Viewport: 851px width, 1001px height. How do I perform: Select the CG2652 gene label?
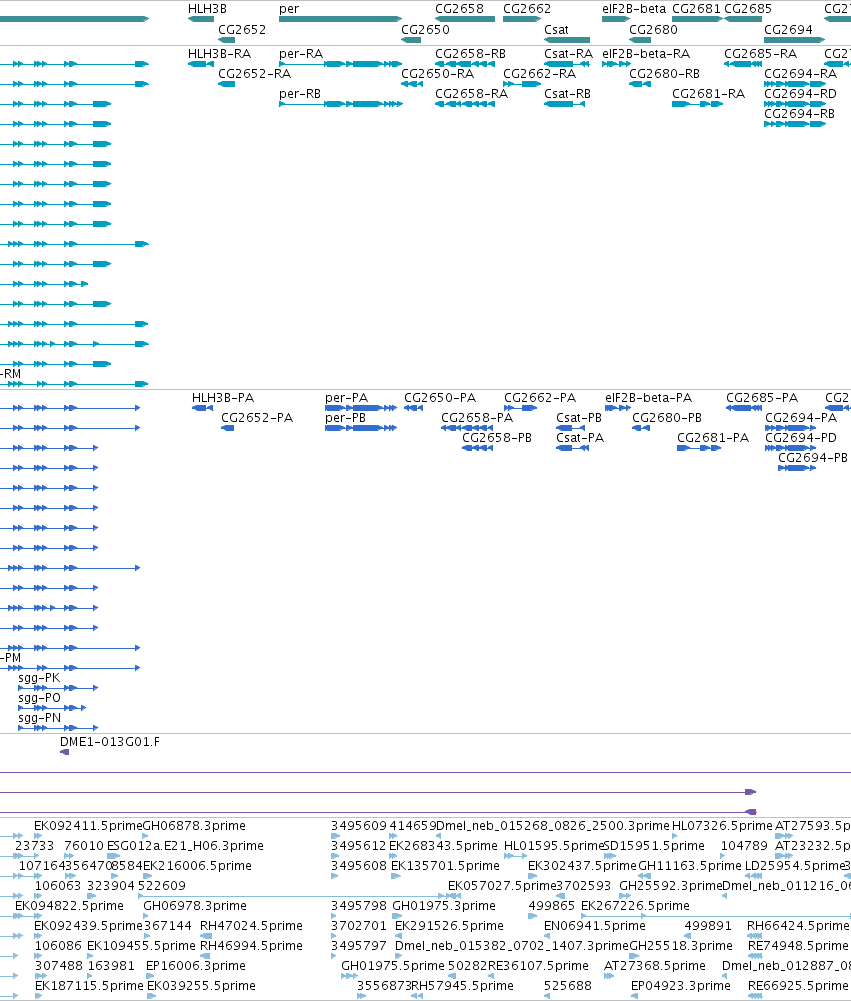click(x=242, y=29)
